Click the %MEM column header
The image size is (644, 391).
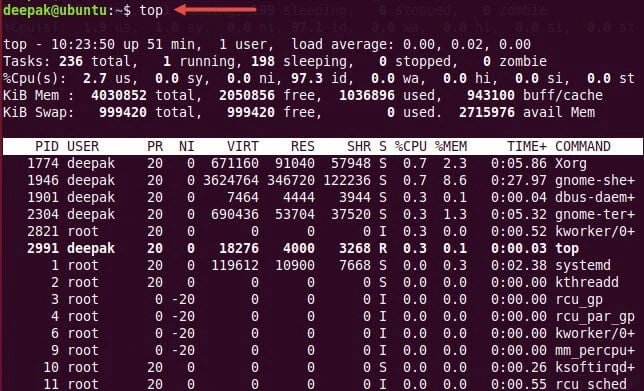451,146
